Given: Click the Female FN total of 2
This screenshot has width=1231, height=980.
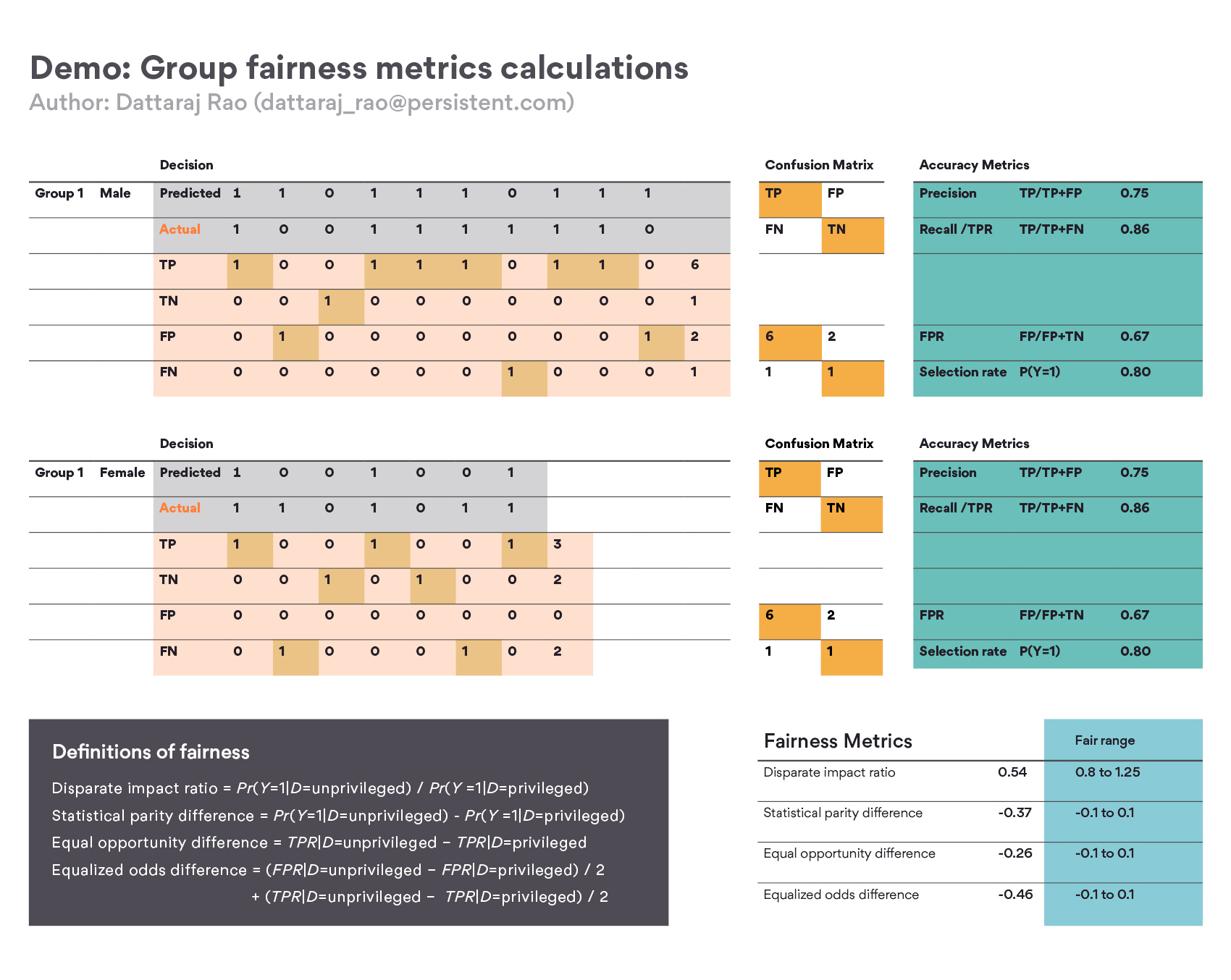Looking at the screenshot, I should [557, 651].
